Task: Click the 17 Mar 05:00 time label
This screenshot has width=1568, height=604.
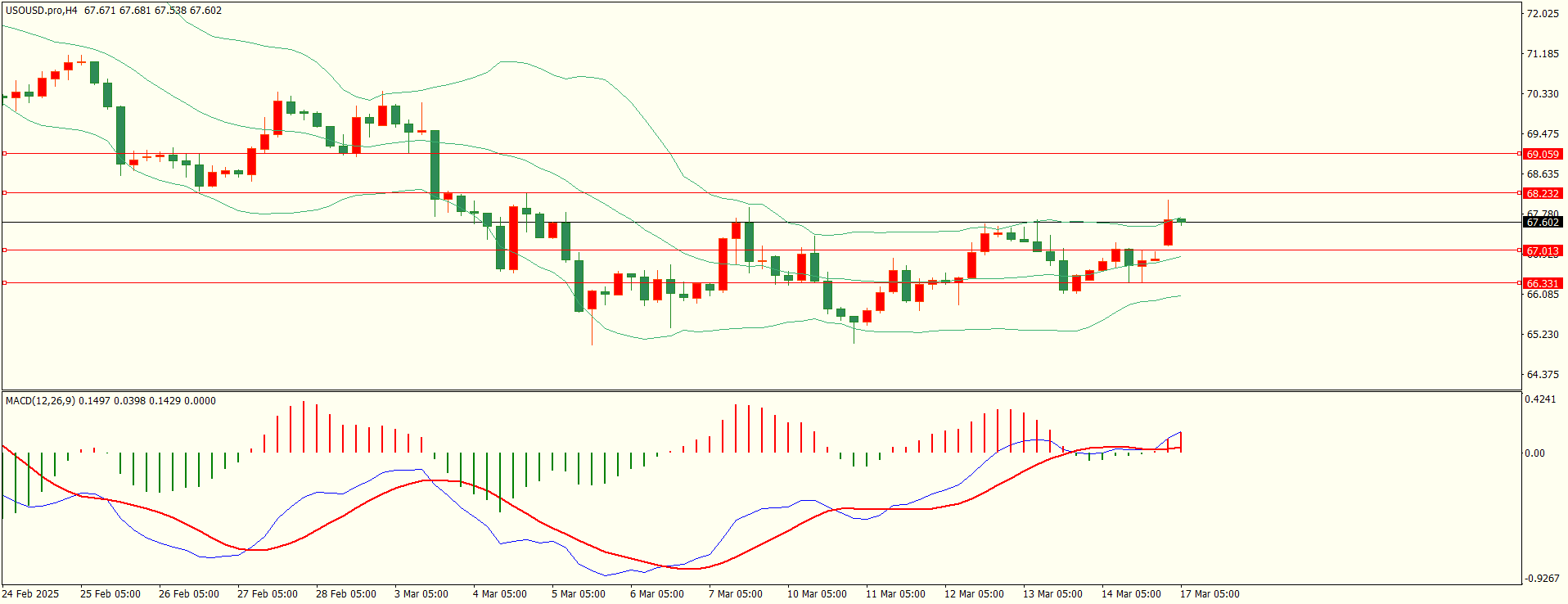Action: tap(1210, 594)
